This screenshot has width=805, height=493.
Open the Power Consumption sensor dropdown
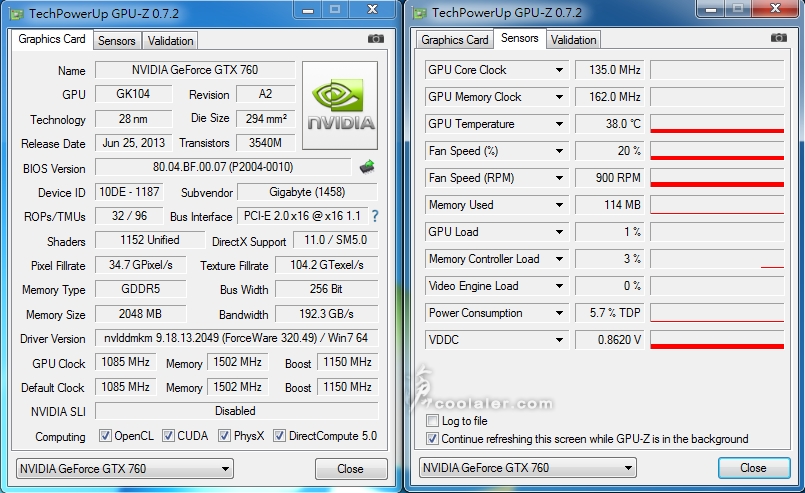[x=559, y=313]
